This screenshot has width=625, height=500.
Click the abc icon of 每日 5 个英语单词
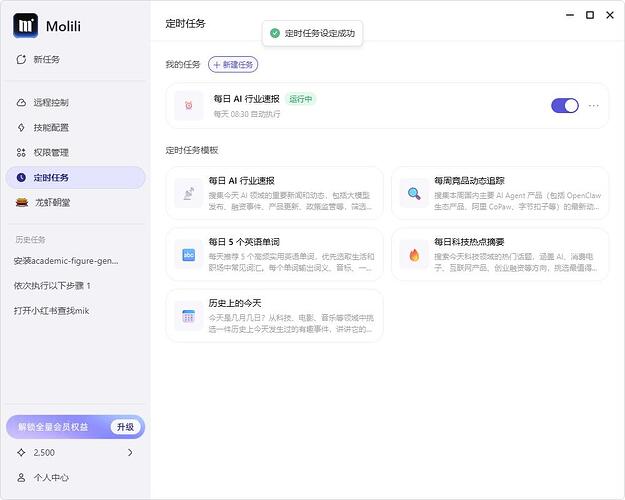(189, 254)
